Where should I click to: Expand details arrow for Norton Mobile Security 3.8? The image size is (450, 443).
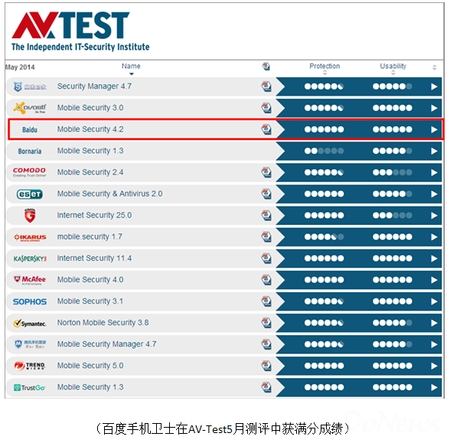434,323
